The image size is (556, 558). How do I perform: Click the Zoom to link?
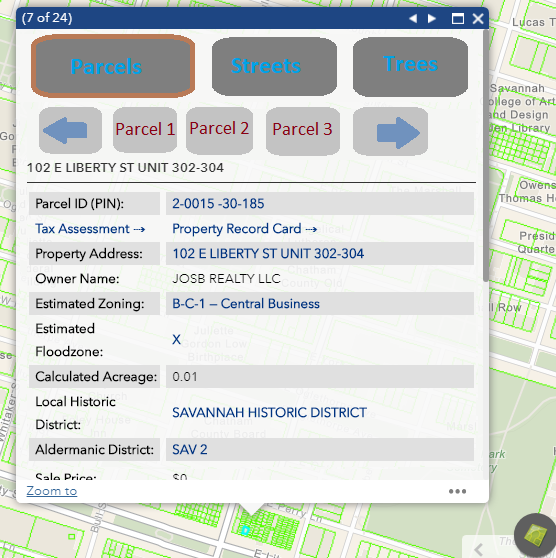52,491
